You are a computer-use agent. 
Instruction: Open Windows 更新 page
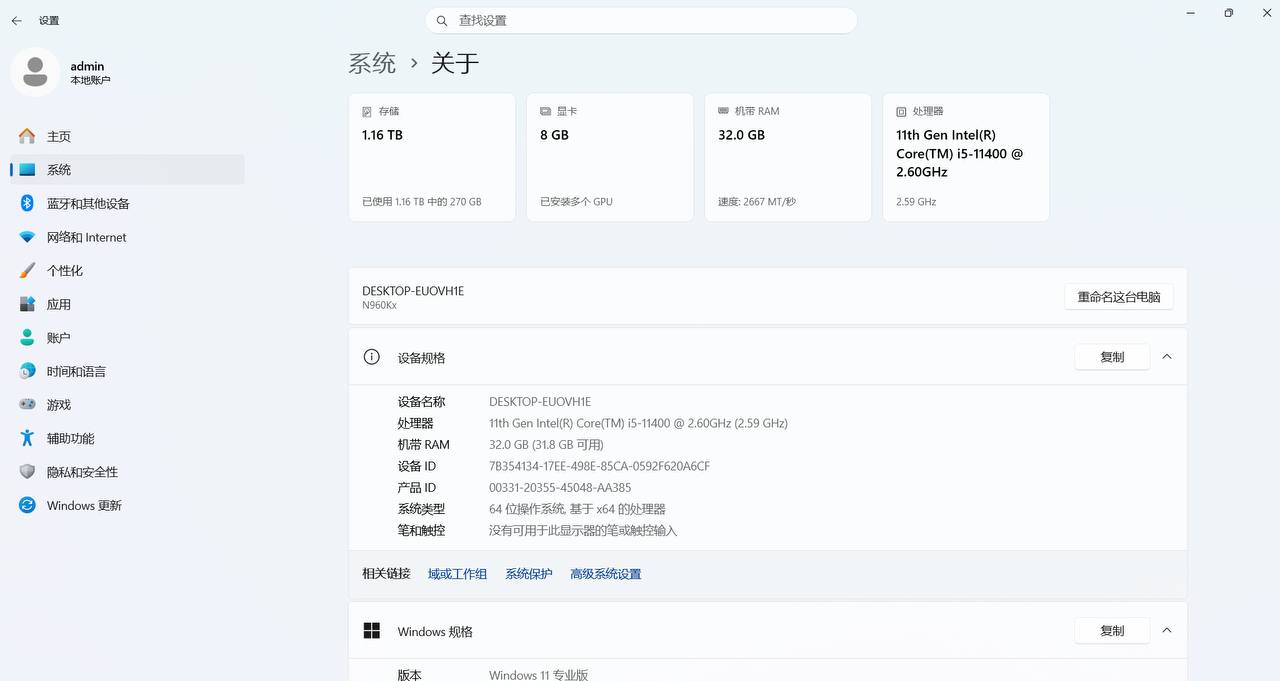pos(127,505)
